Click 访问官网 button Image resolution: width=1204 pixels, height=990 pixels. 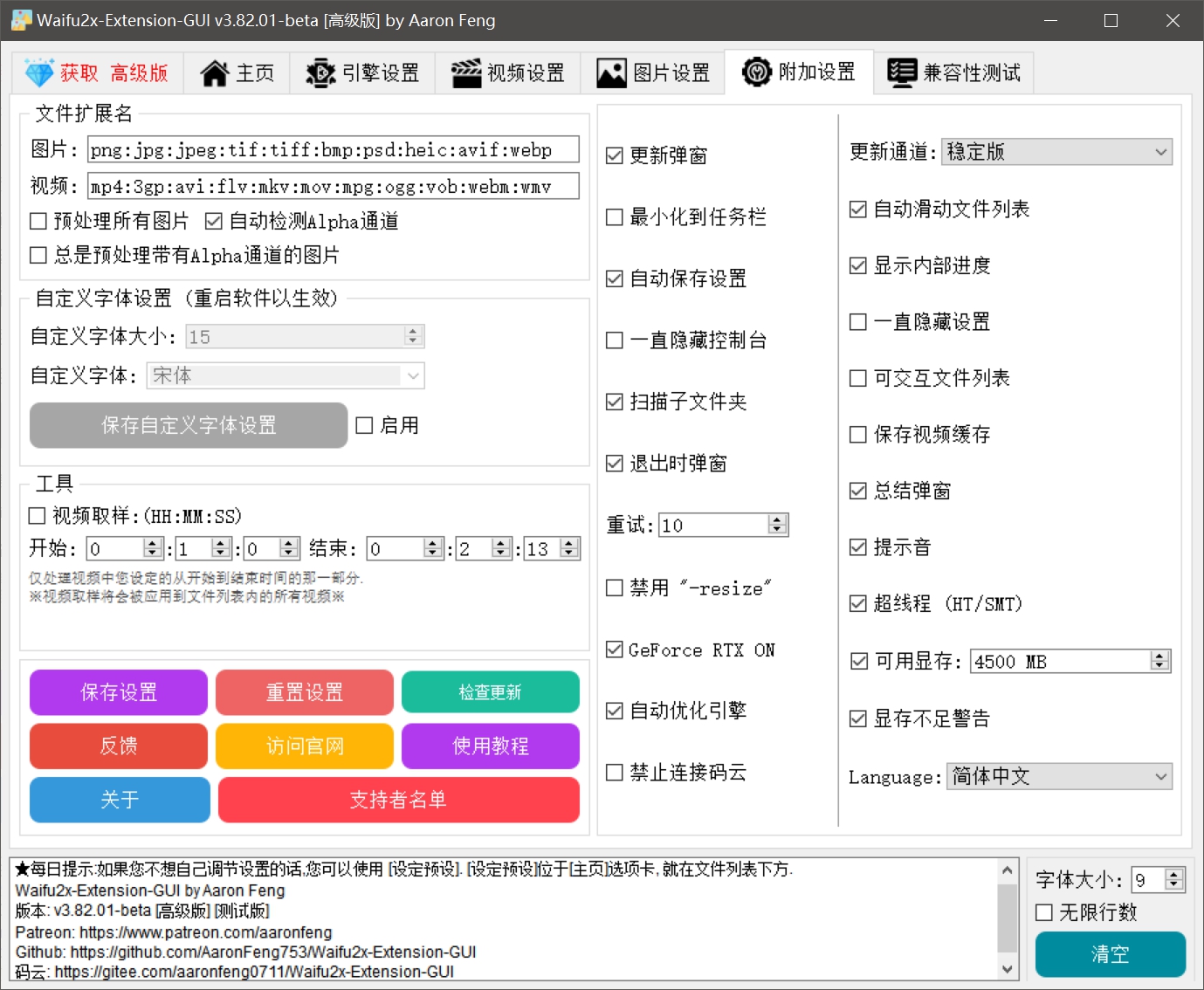[x=305, y=746]
